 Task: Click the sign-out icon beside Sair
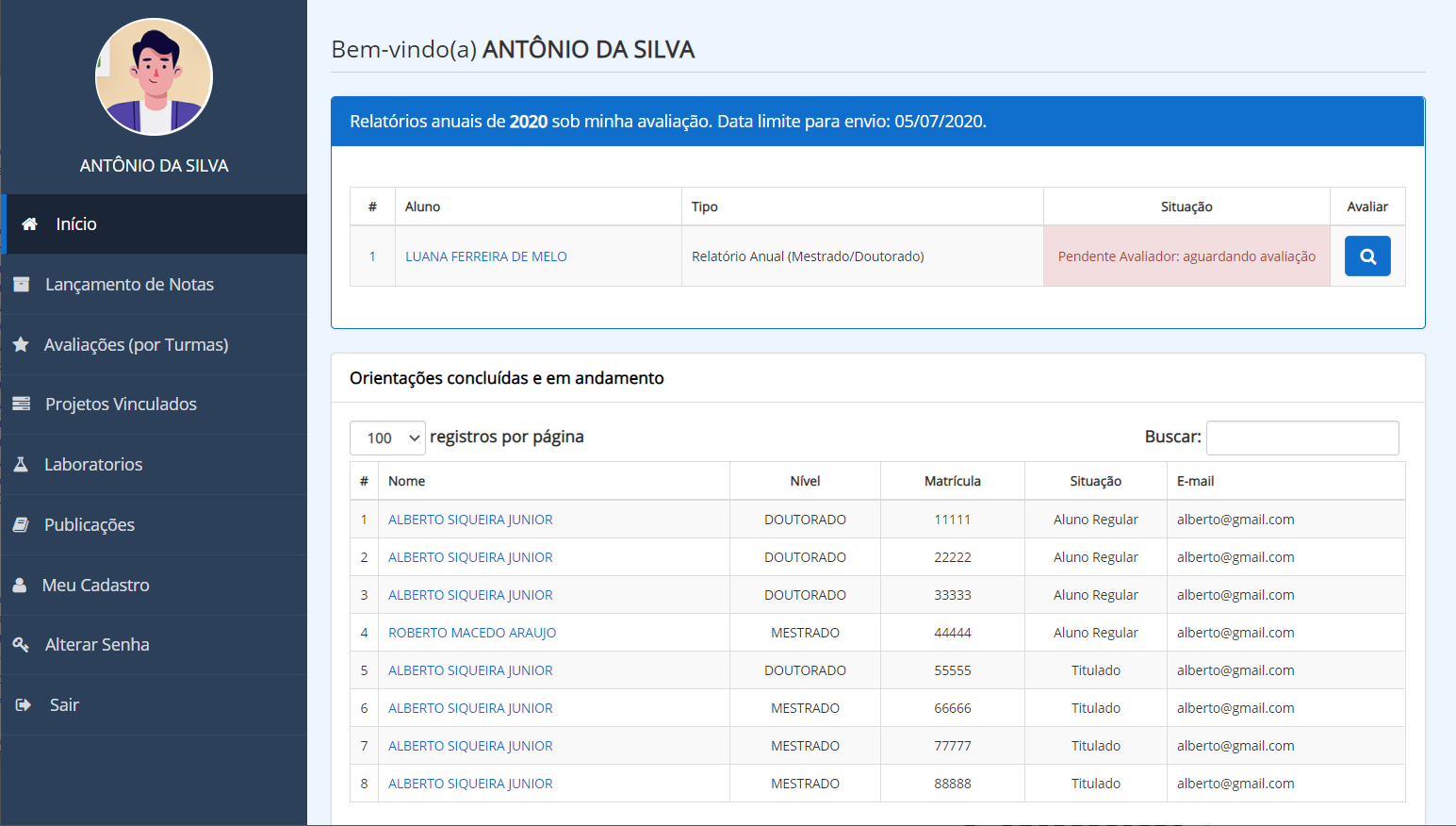24,704
